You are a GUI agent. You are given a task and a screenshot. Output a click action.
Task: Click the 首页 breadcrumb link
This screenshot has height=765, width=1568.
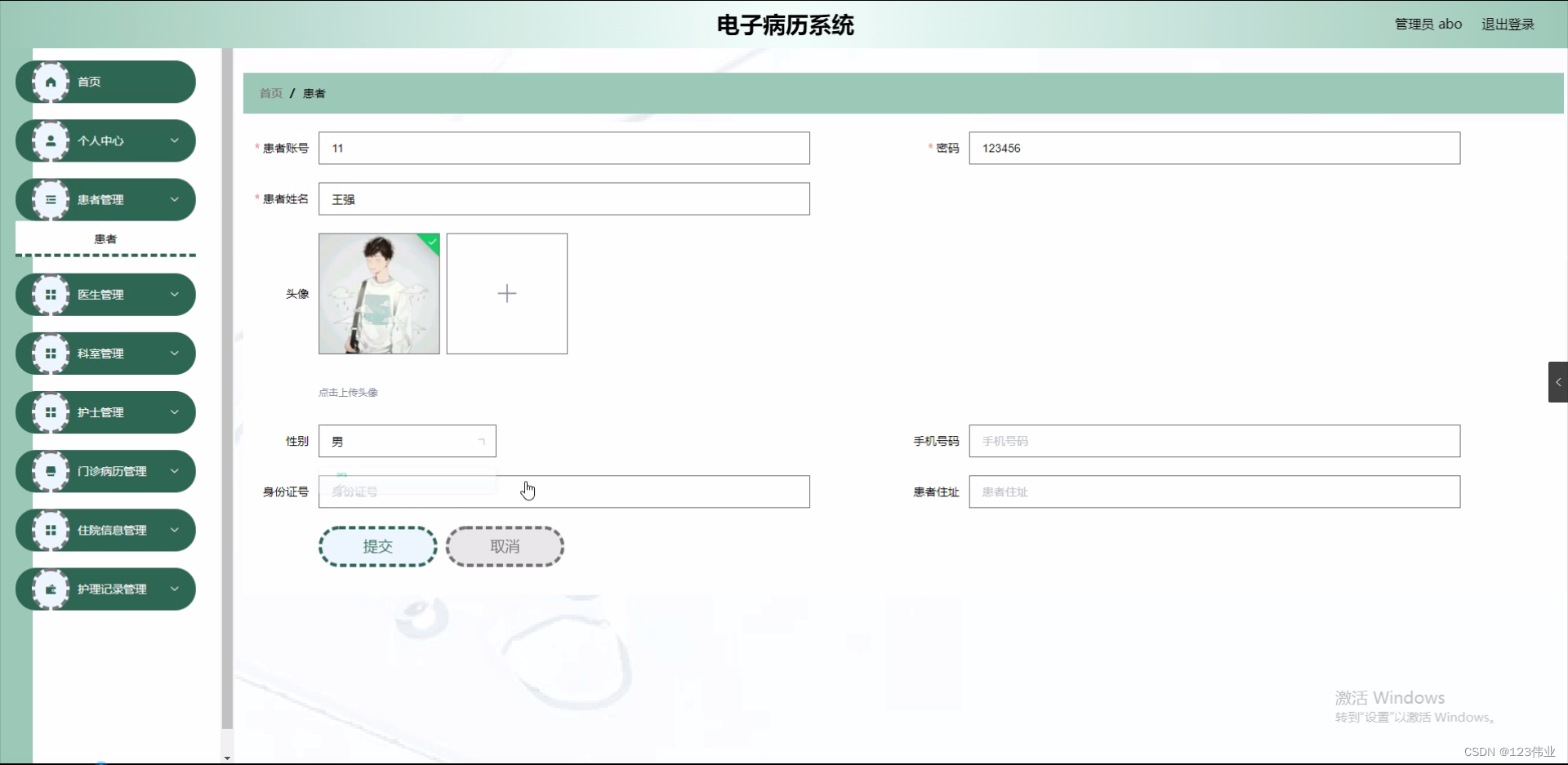[271, 93]
